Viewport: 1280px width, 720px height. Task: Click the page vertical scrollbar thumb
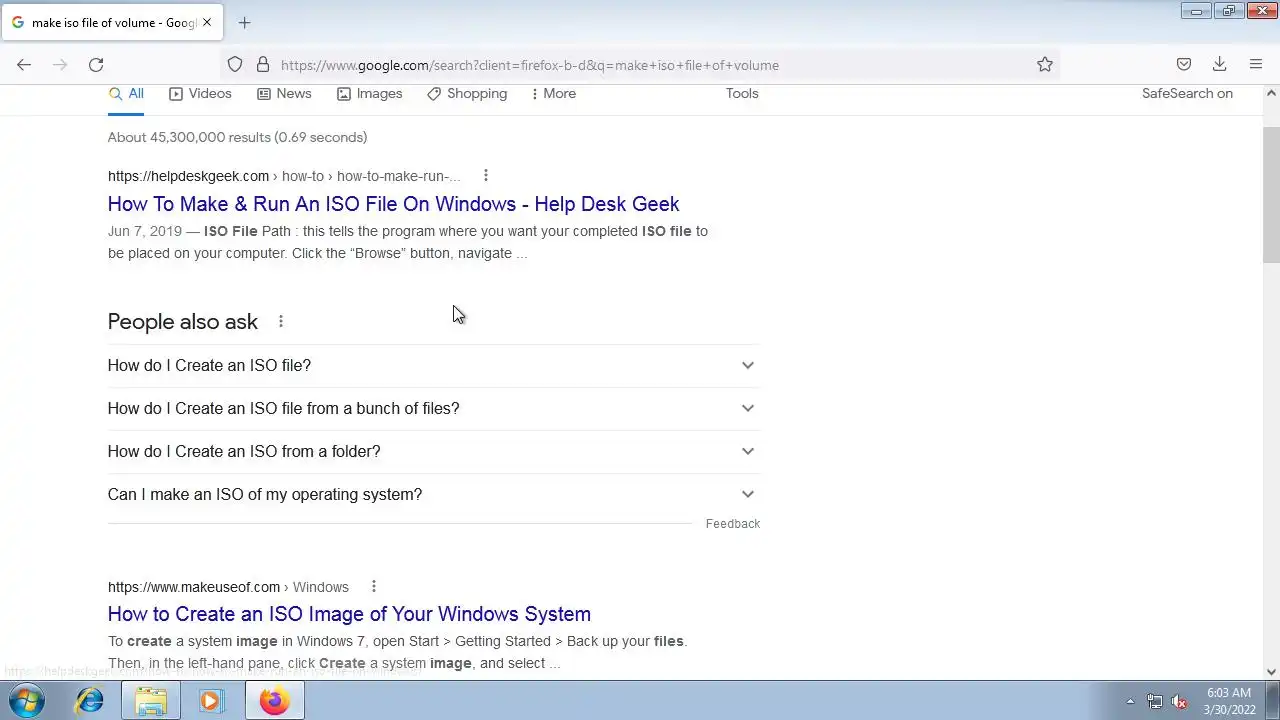point(1271,195)
